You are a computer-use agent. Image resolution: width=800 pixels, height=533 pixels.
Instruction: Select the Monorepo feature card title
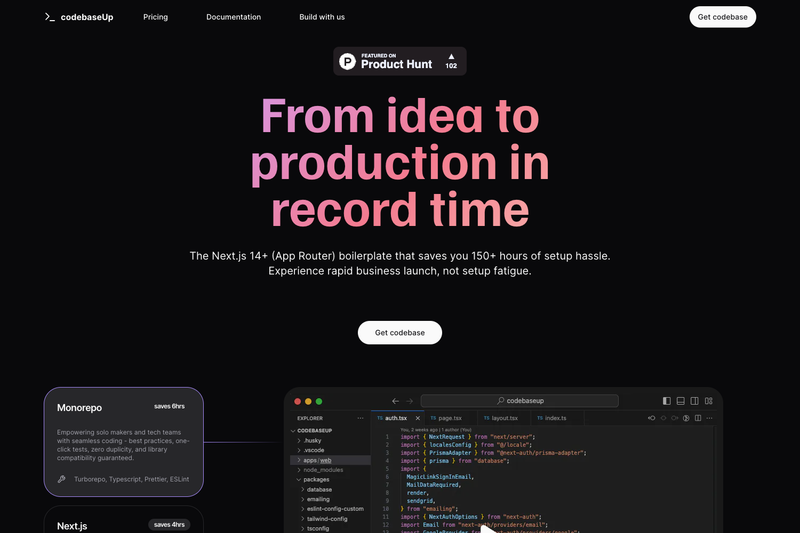tap(80, 408)
